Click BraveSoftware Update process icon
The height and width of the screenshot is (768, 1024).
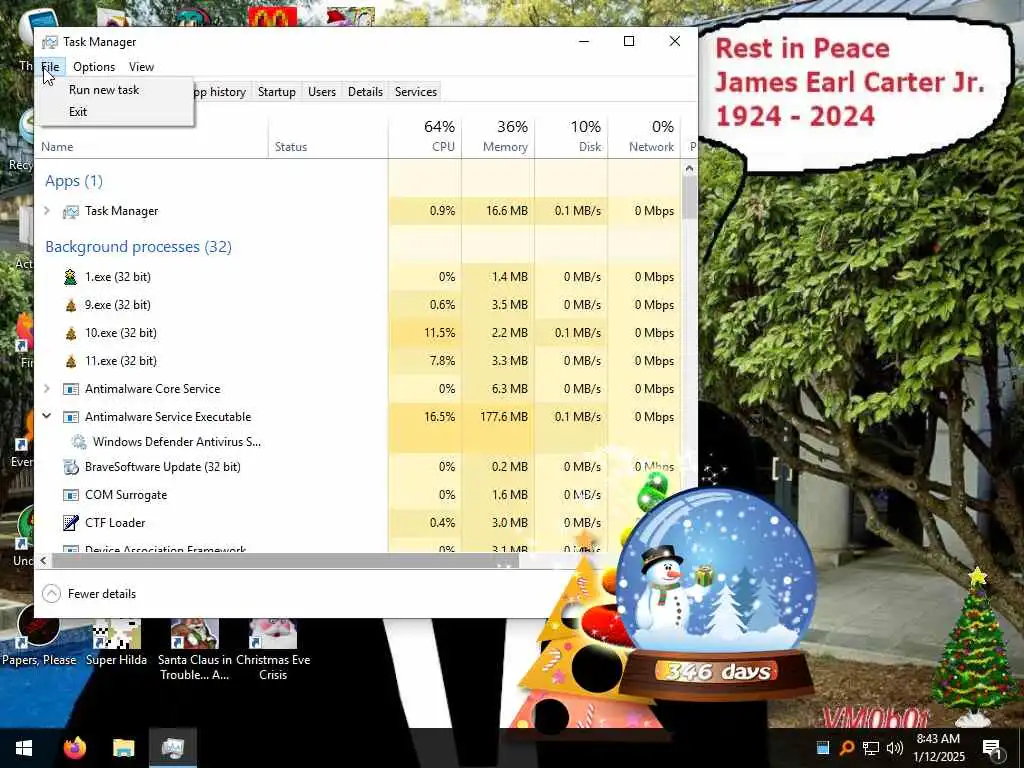pyautogui.click(x=71, y=467)
